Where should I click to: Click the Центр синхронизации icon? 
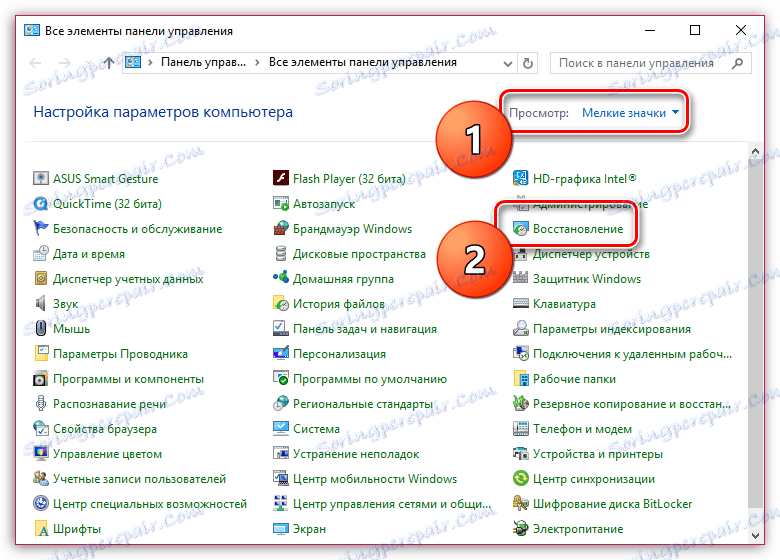point(520,478)
